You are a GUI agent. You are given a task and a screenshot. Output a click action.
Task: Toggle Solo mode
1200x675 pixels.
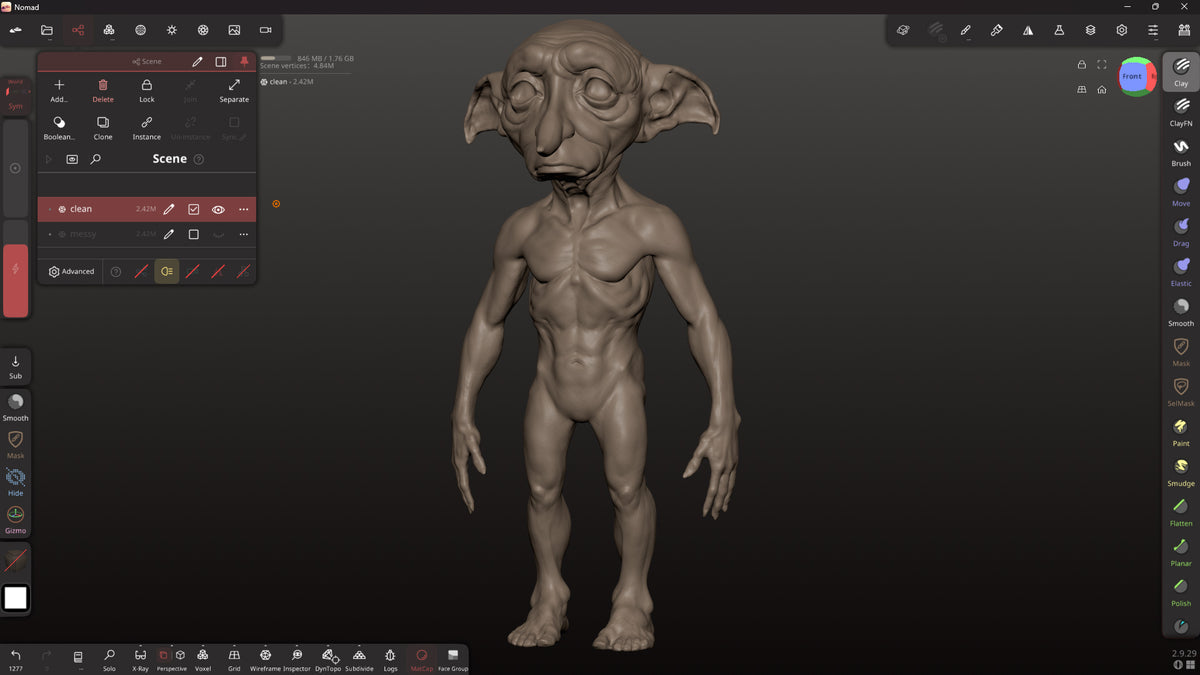click(x=109, y=659)
